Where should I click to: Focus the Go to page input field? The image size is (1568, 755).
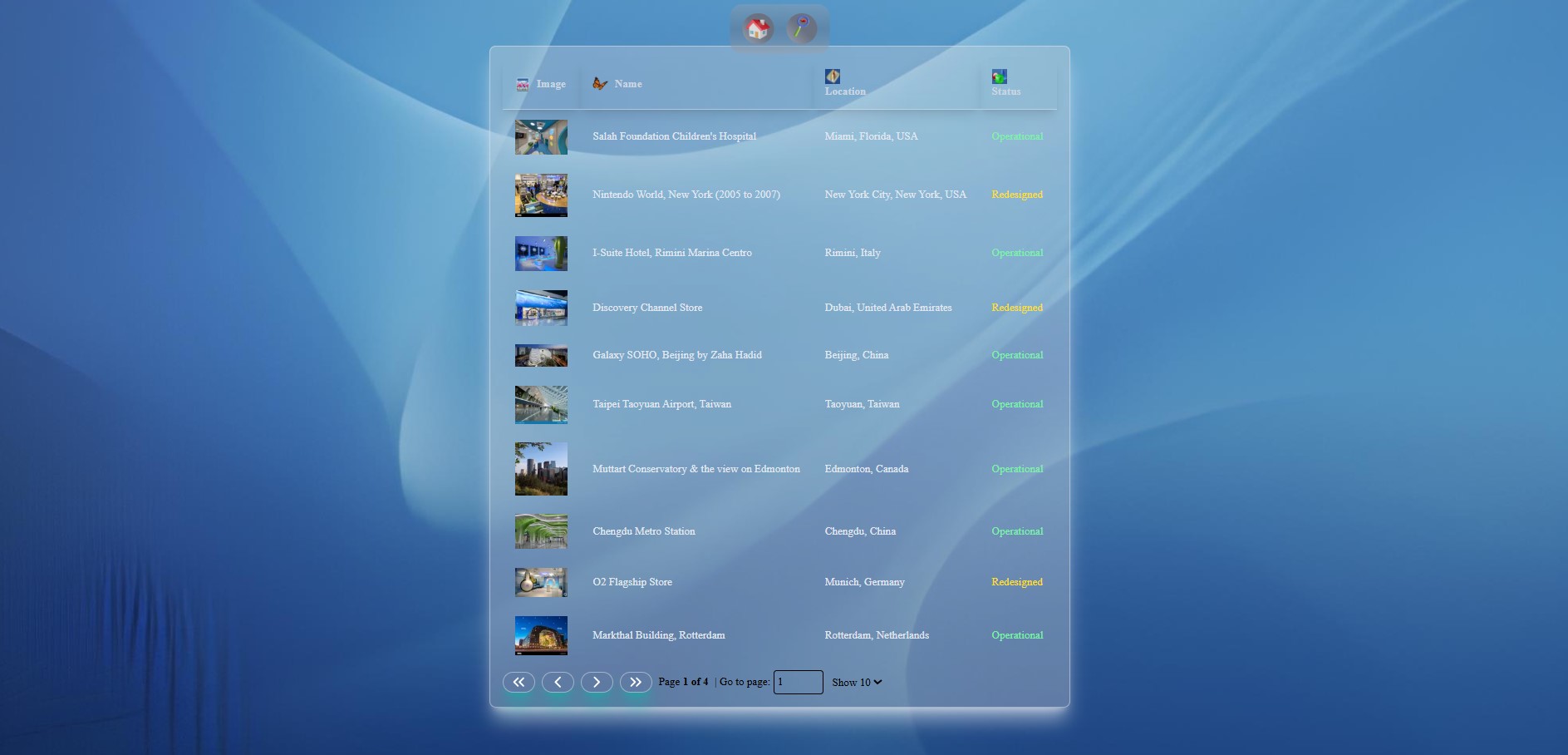point(798,682)
